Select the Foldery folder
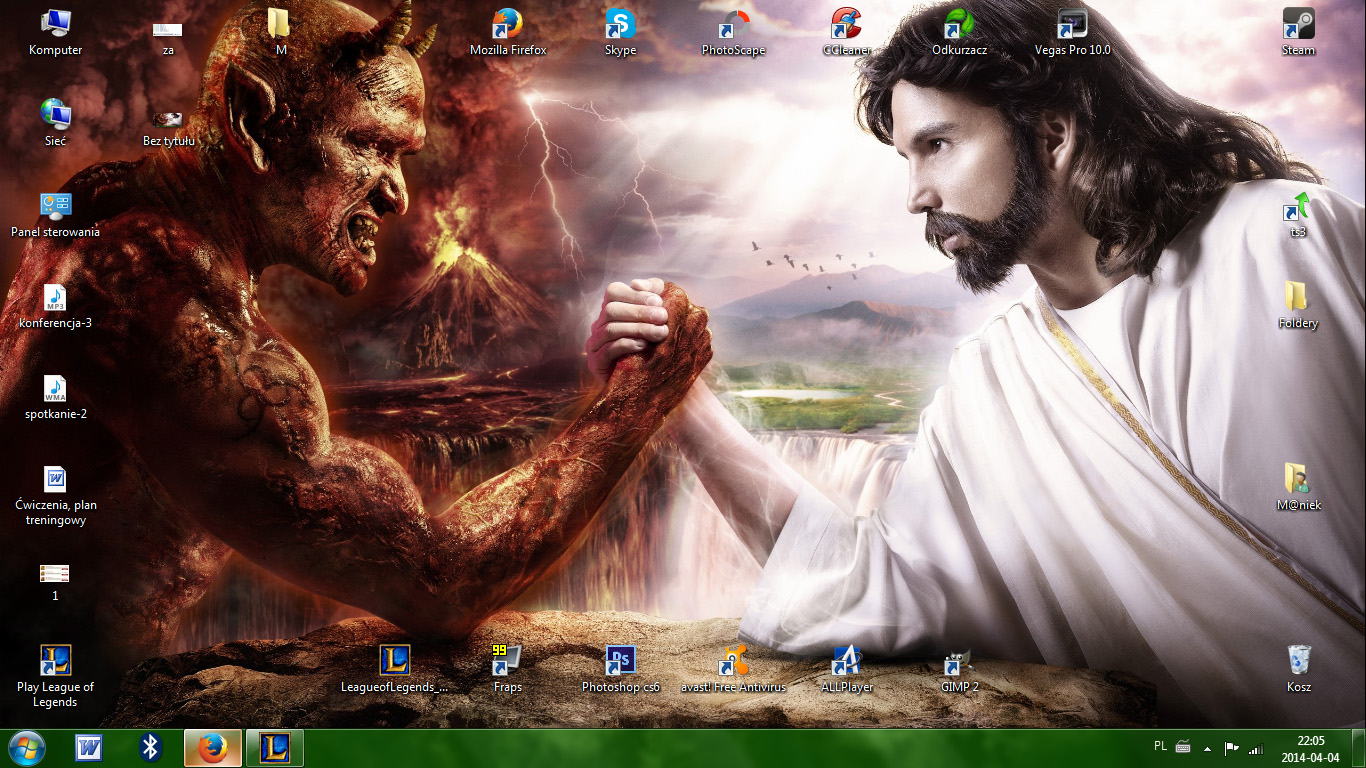 1298,304
